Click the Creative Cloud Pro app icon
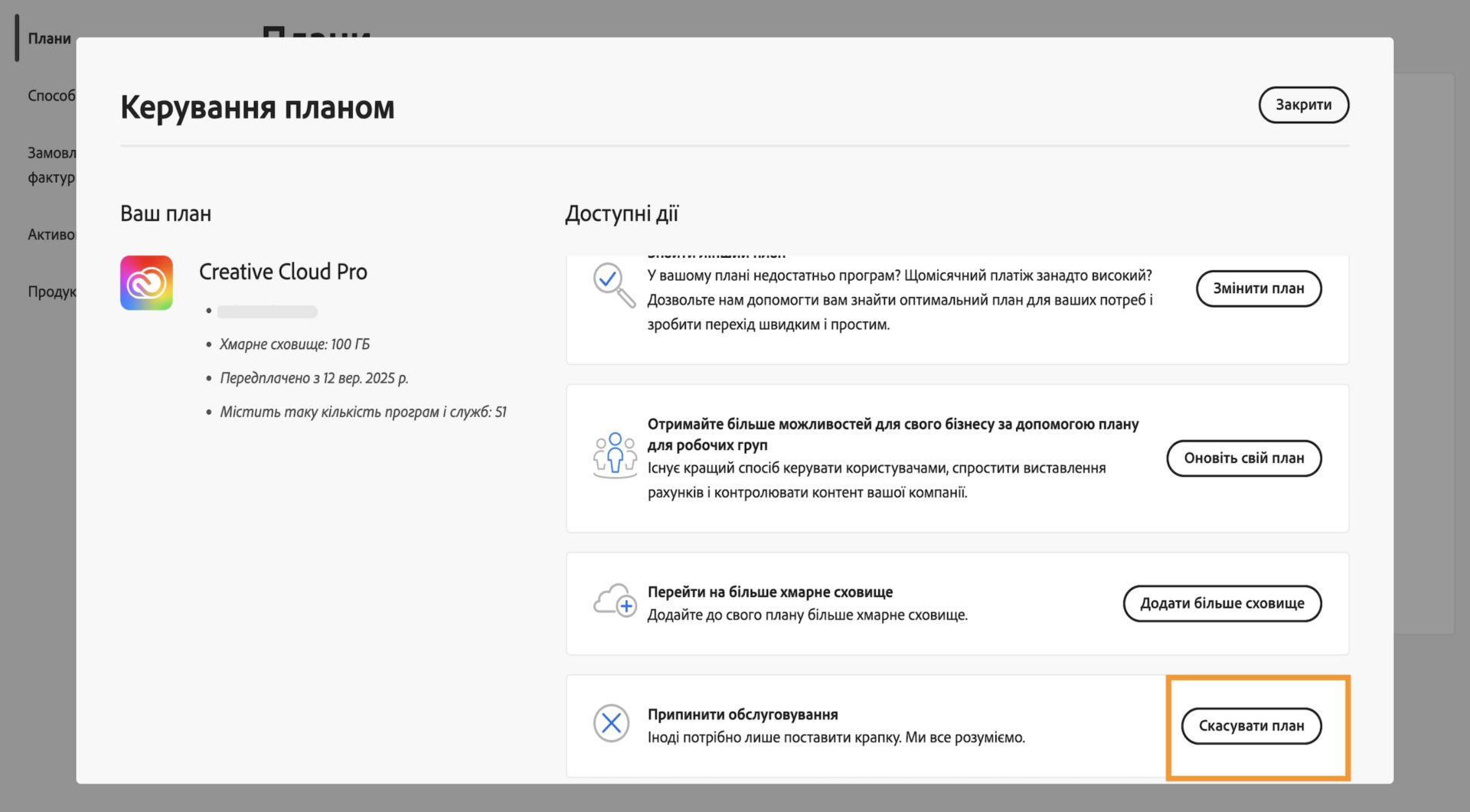Viewport: 1470px width, 812px height. 145,282
